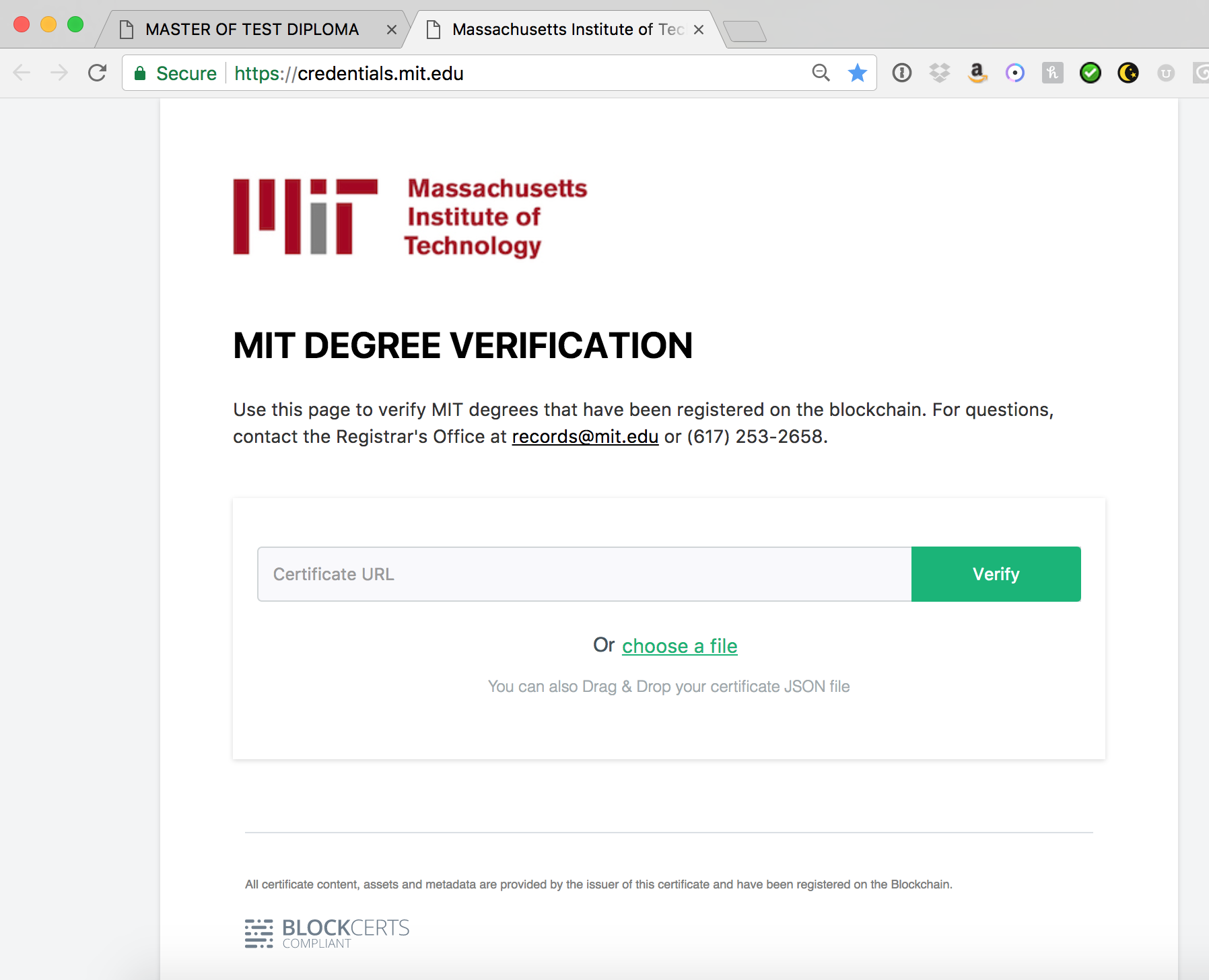Image resolution: width=1209 pixels, height=980 pixels.
Task: Open a new tab with blank tab button
Action: coord(745,31)
